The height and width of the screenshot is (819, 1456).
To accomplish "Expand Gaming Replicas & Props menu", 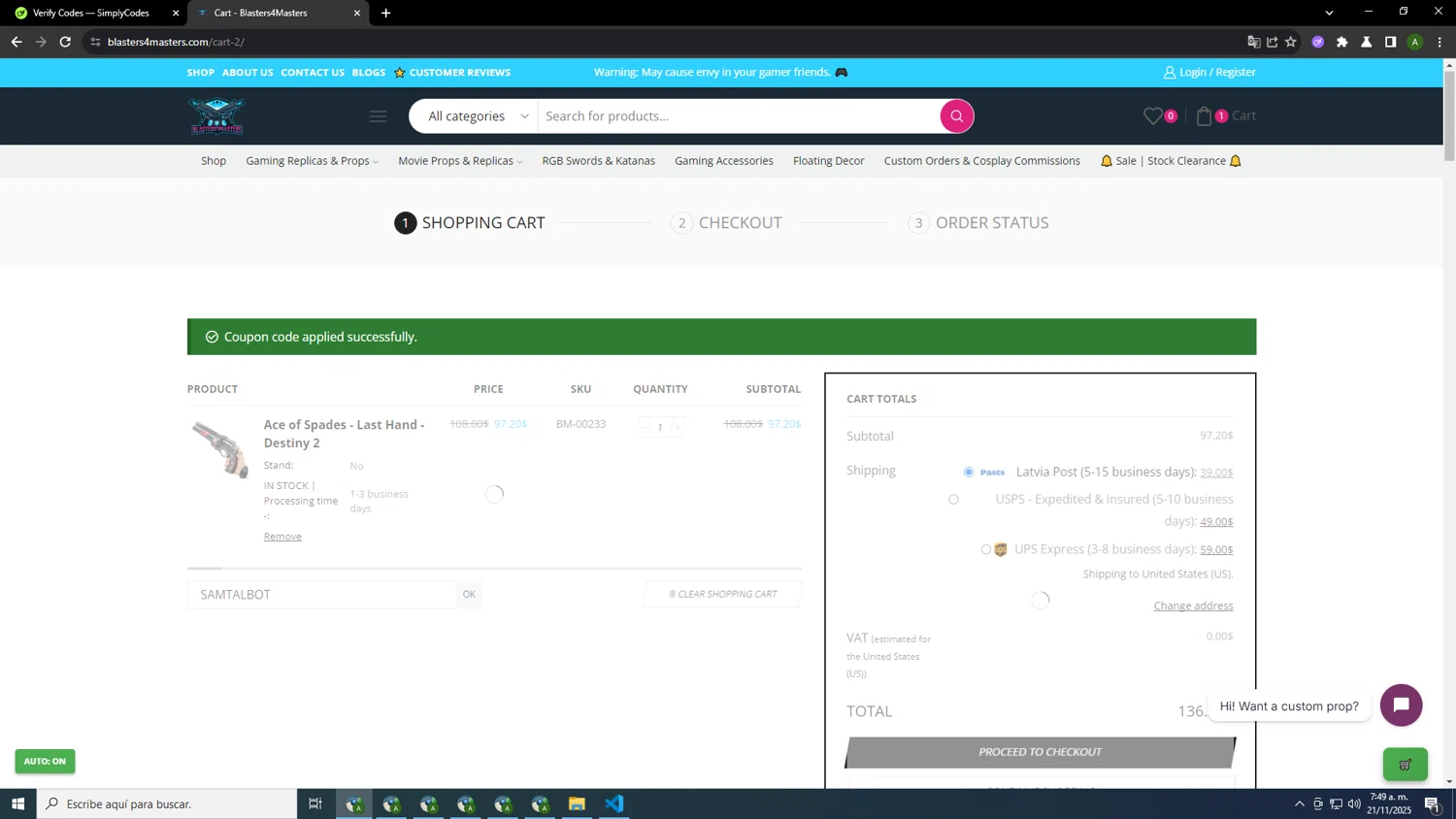I will 312,161.
